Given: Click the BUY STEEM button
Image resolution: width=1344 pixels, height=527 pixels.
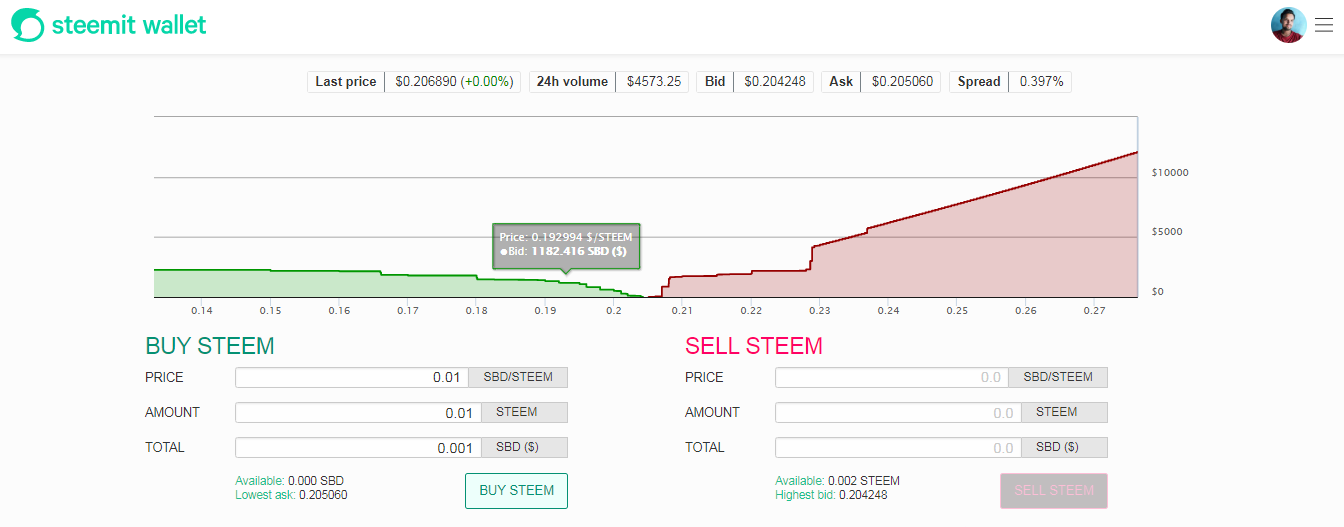Looking at the screenshot, I should coord(516,491).
